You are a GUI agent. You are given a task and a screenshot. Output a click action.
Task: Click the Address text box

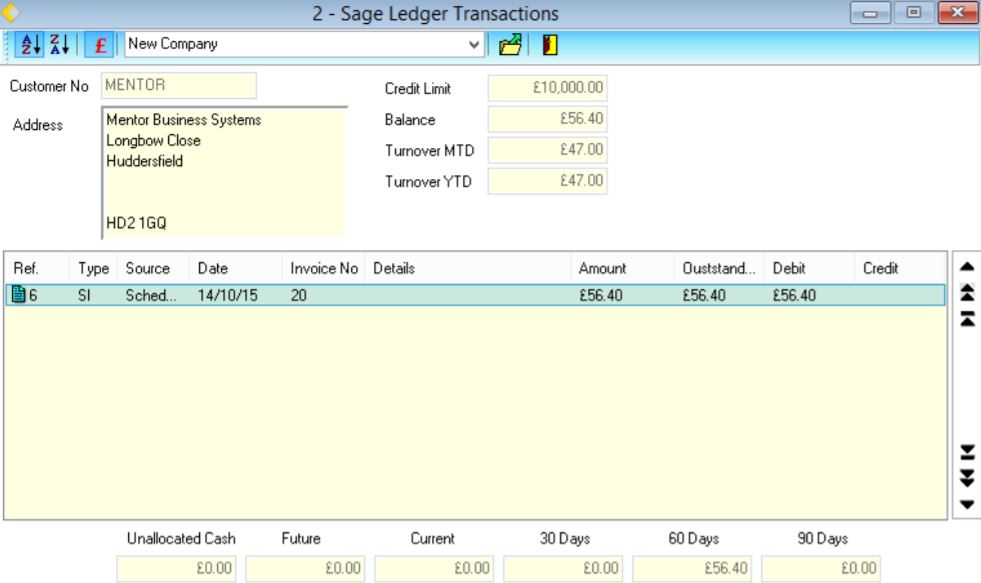(x=223, y=172)
